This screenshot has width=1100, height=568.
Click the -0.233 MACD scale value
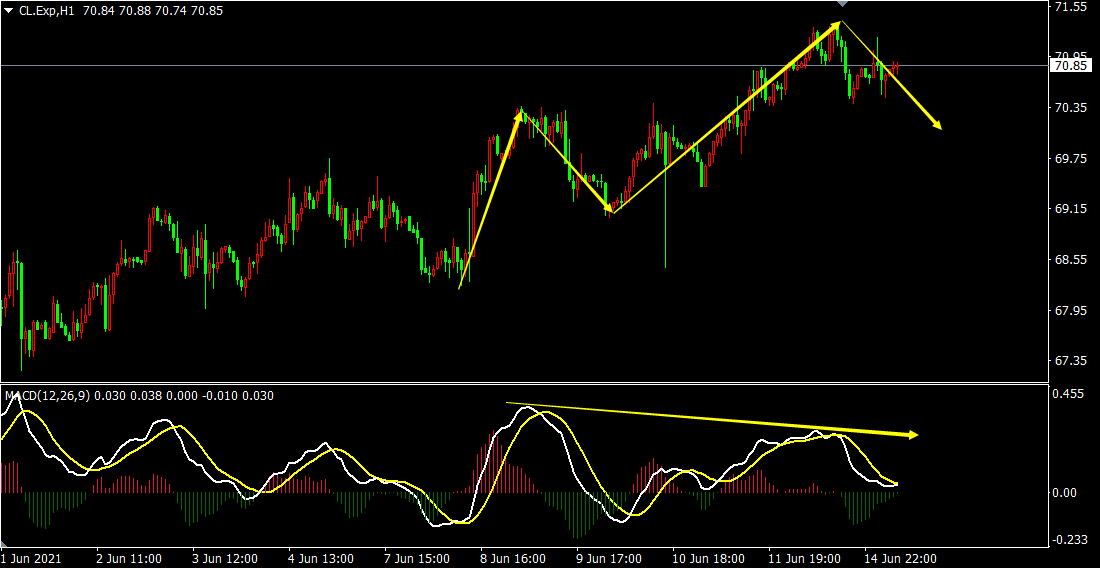(1068, 540)
